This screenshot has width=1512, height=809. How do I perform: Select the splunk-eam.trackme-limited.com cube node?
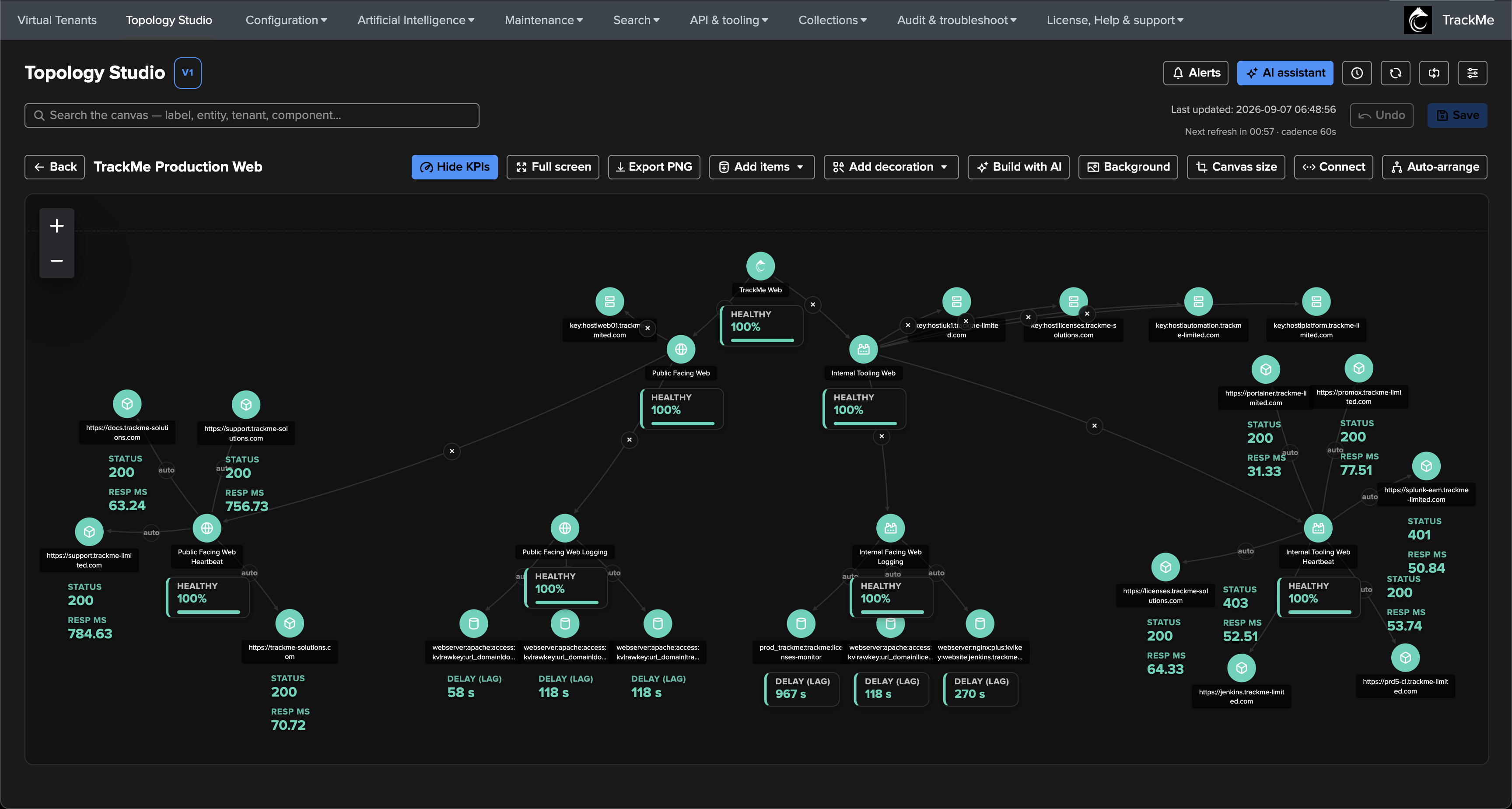tap(1426, 466)
